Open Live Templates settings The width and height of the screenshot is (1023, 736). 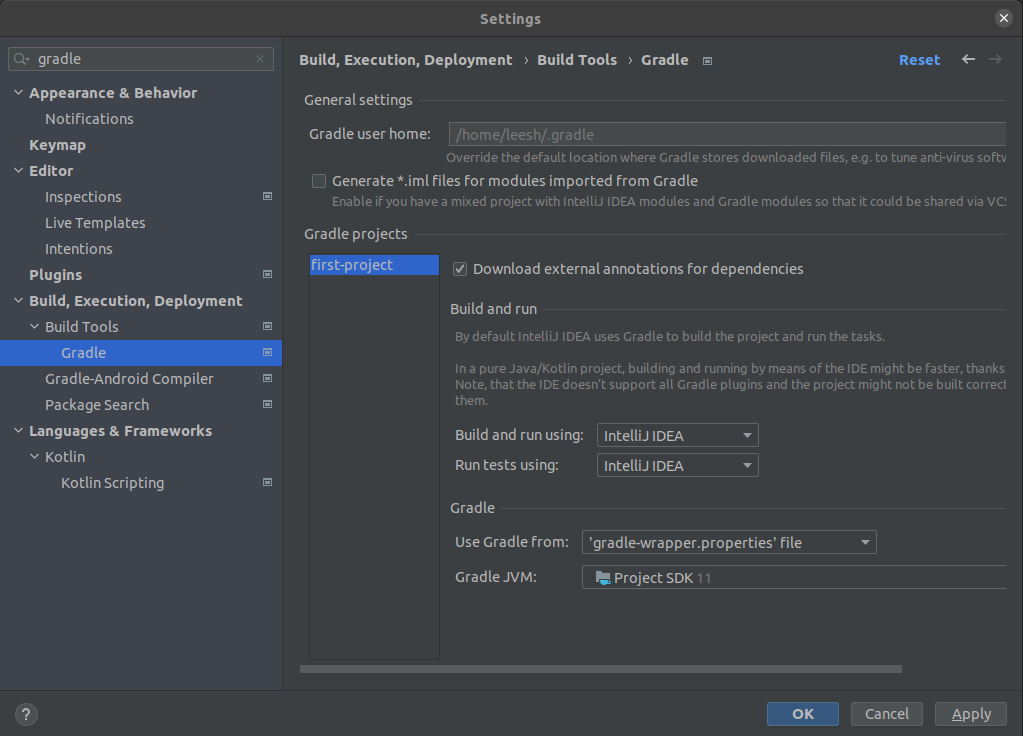click(95, 222)
